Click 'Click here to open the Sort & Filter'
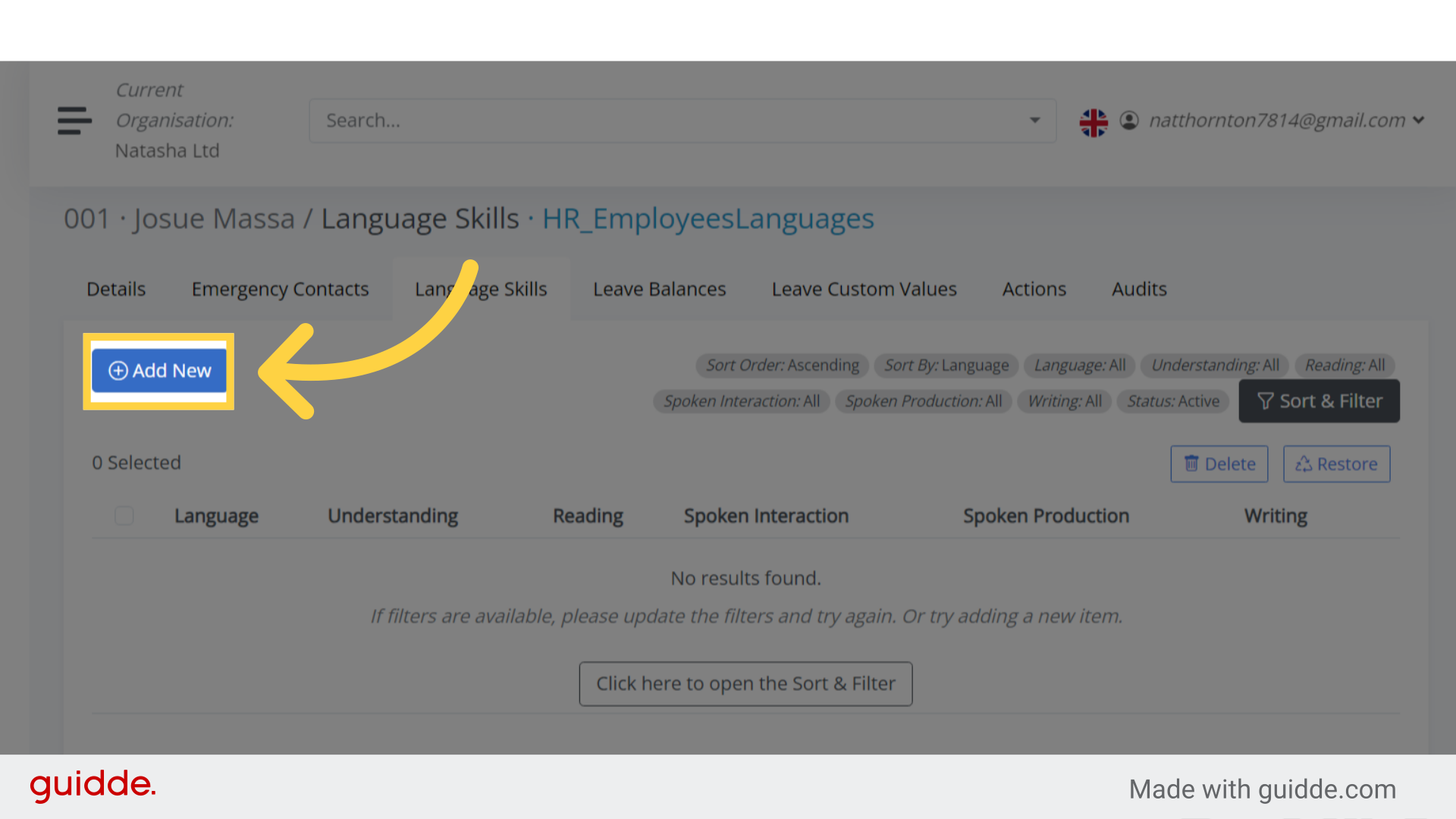Viewport: 1456px width, 819px height. 745,684
